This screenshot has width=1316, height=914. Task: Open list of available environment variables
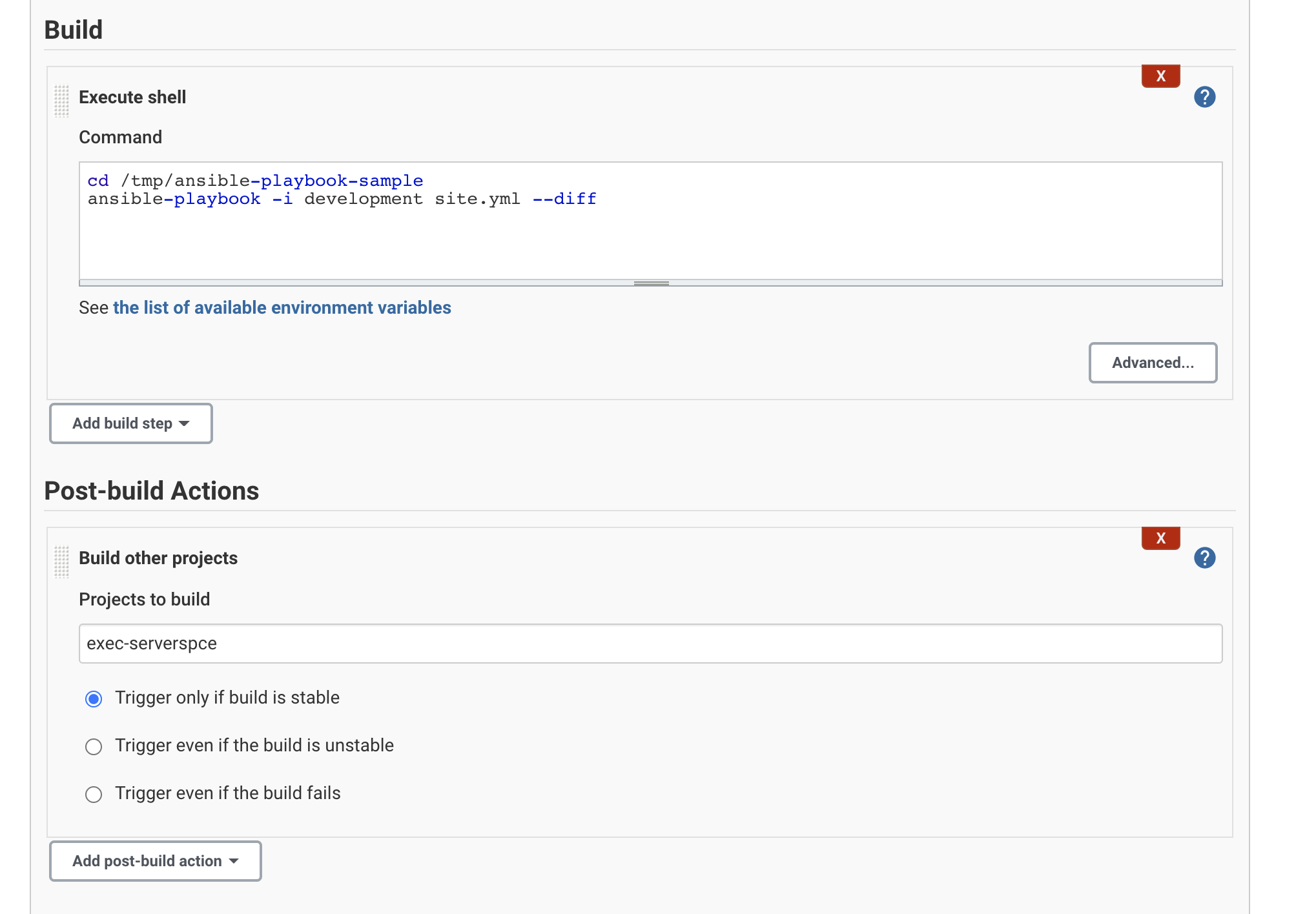pyautogui.click(x=282, y=308)
